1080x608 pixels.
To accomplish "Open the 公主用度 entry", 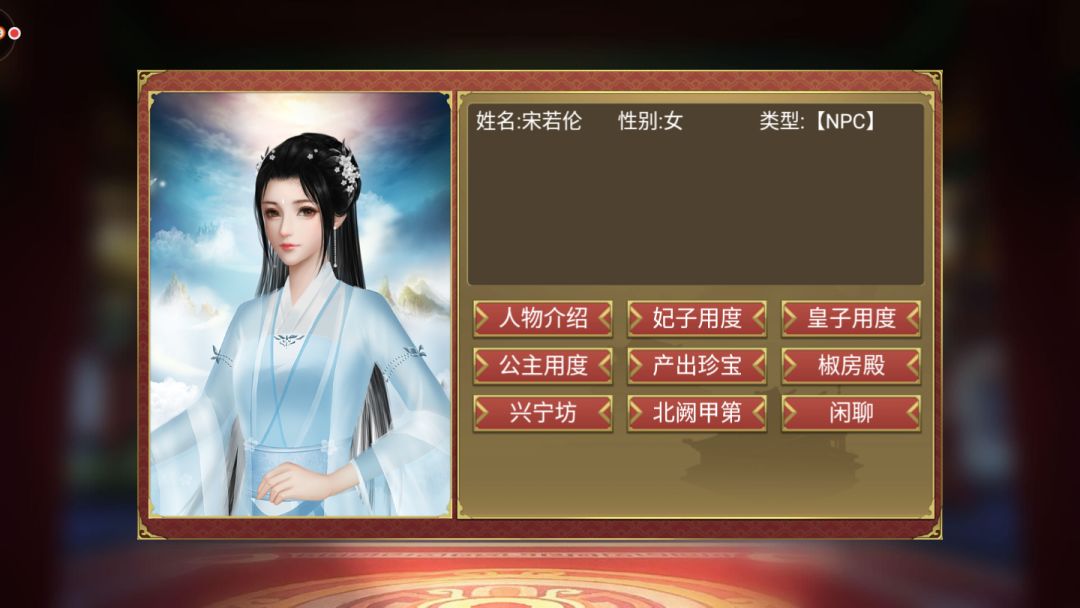I will pyautogui.click(x=543, y=366).
